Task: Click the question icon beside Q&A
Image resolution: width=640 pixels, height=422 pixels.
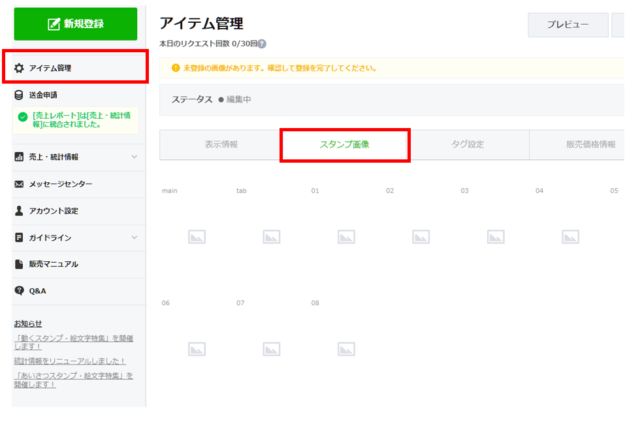Action: tap(19, 291)
